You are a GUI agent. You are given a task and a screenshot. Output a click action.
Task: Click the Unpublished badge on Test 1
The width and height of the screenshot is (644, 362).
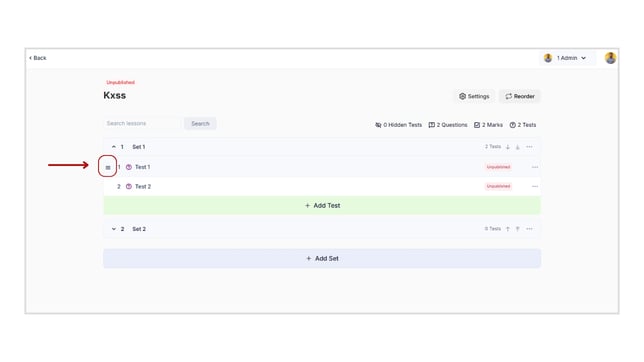[498, 167]
